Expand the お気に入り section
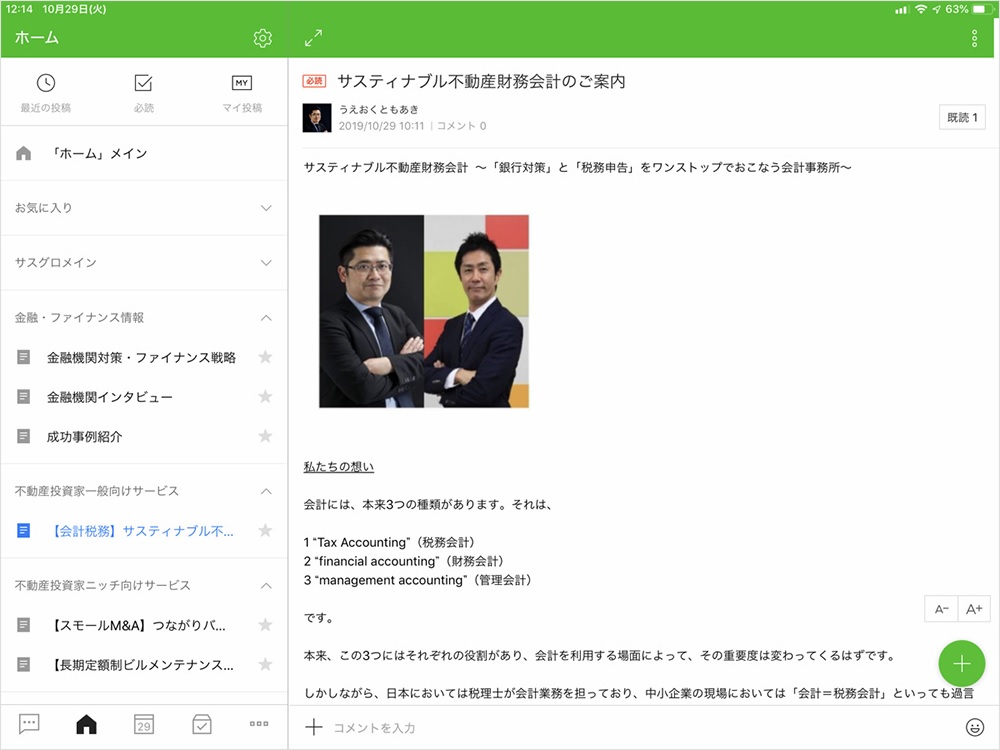Image resolution: width=1000 pixels, height=750 pixels. pyautogui.click(x=266, y=208)
